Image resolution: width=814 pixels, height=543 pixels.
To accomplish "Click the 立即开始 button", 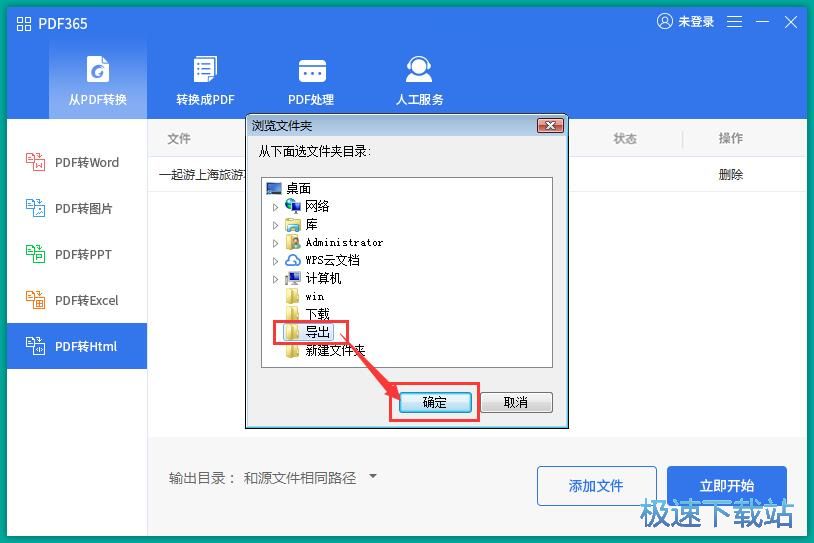I will click(x=727, y=486).
